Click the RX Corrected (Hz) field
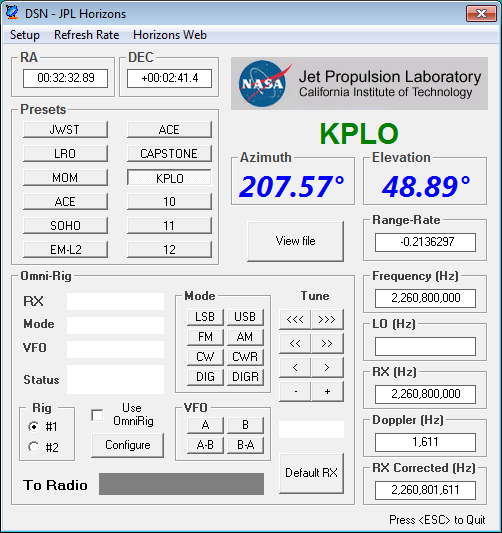Image resolution: width=502 pixels, height=533 pixels. (426, 490)
